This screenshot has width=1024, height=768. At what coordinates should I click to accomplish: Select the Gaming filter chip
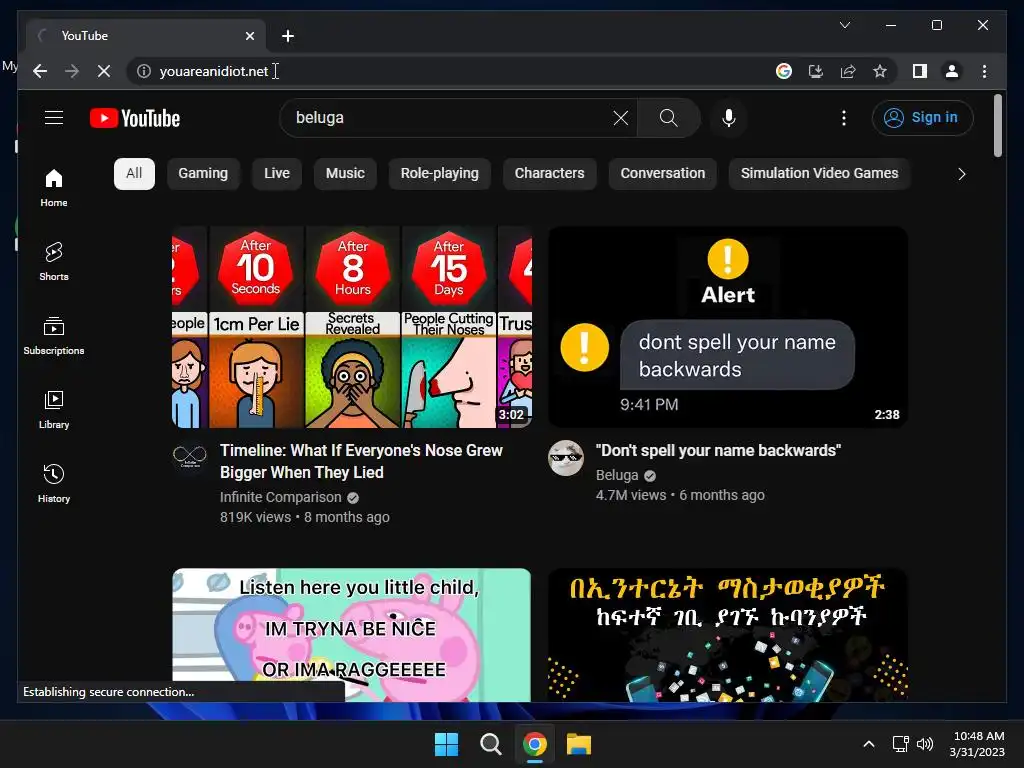coord(203,174)
